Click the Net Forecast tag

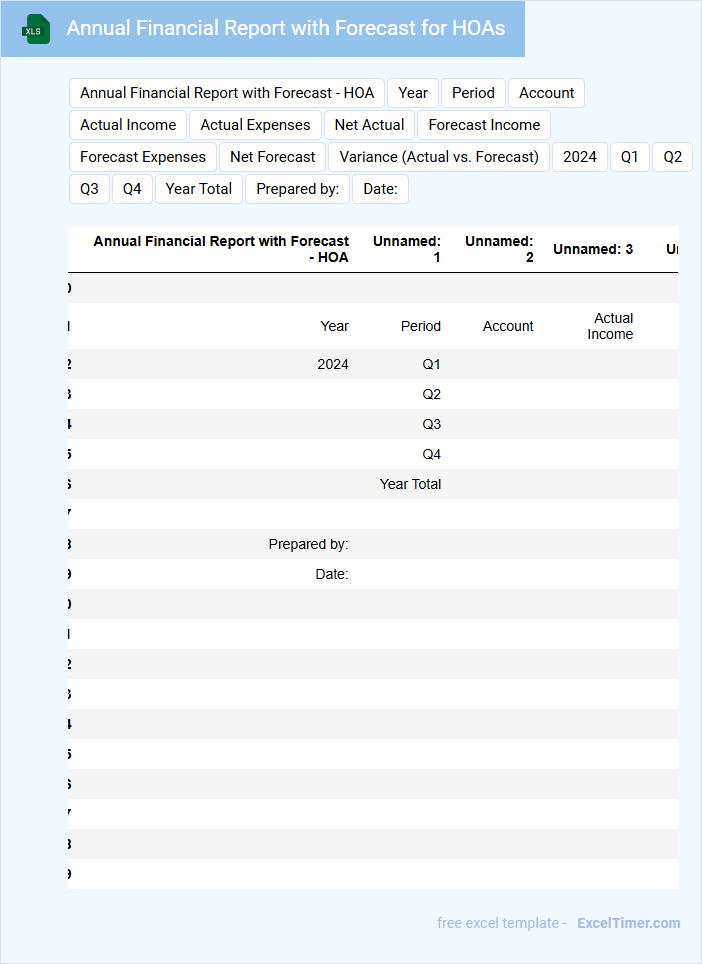(x=272, y=157)
